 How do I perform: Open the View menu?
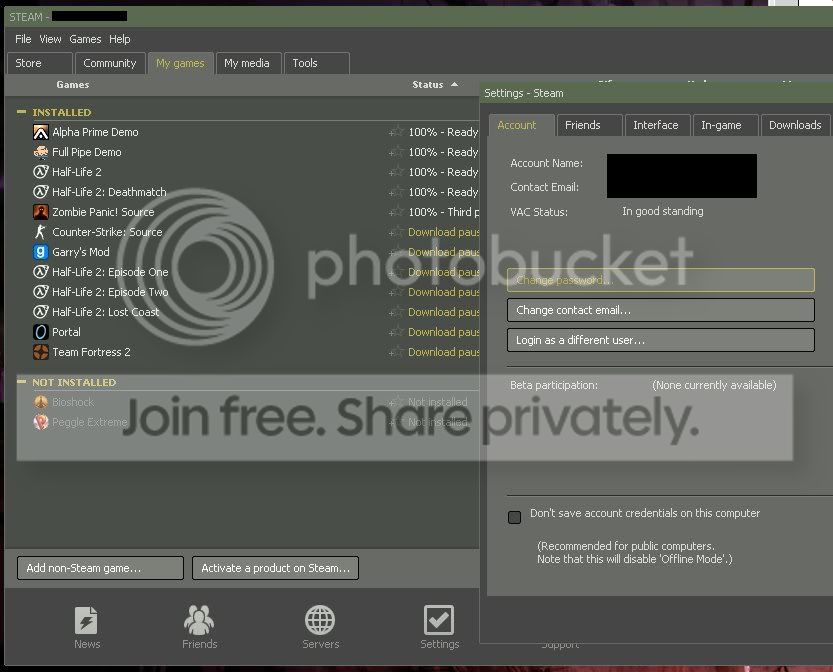pyautogui.click(x=50, y=39)
